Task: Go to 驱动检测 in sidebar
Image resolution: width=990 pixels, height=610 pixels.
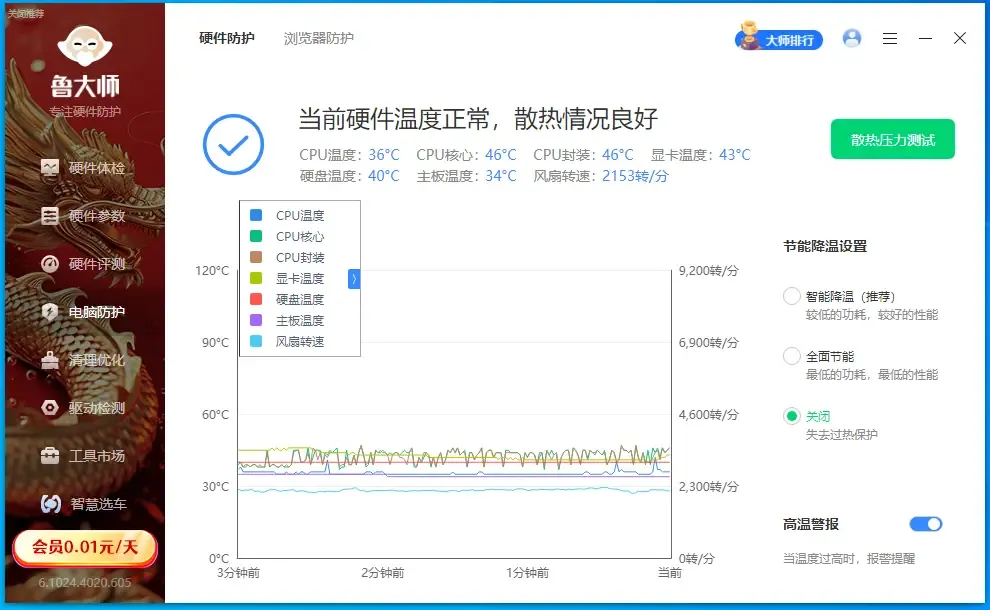Action: tap(97, 408)
